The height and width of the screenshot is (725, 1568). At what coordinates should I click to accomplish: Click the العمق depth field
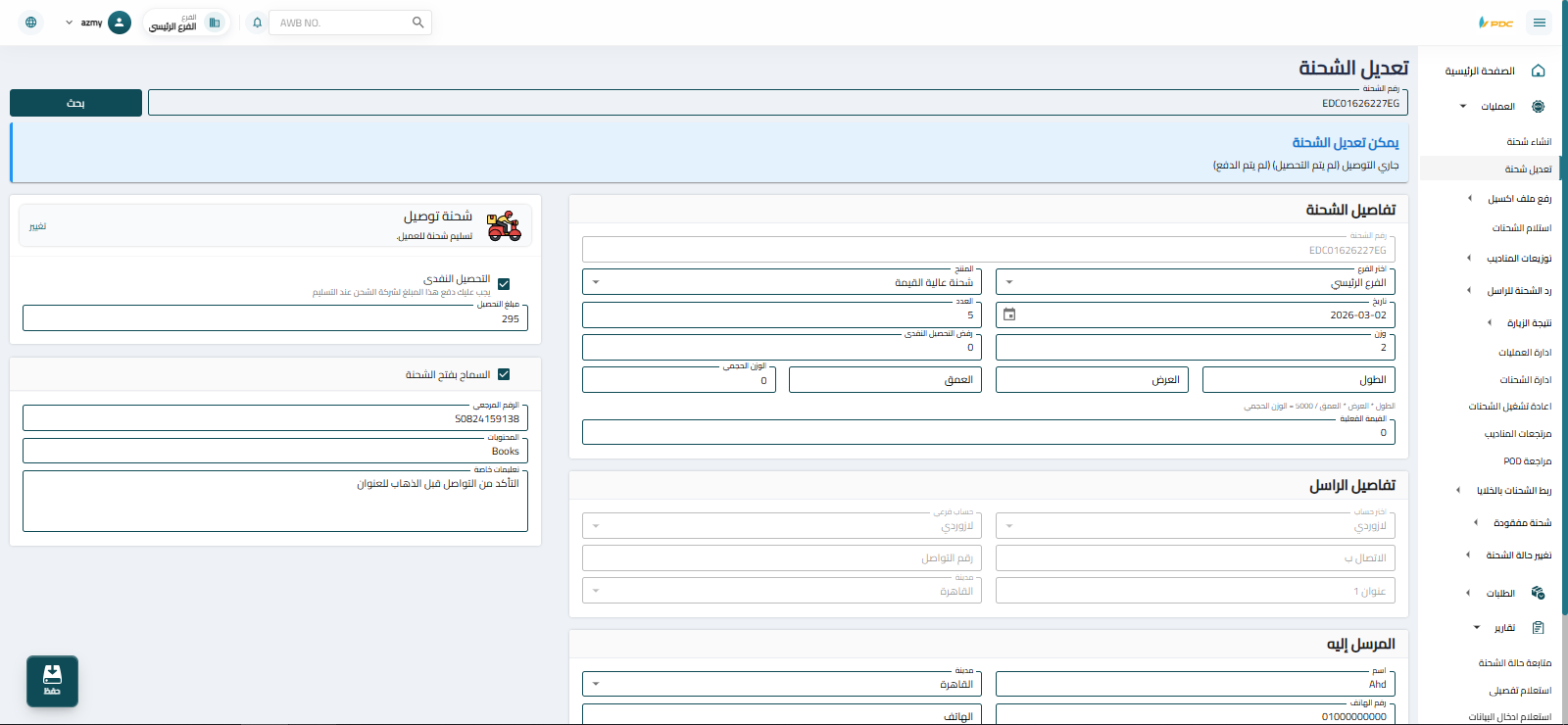[885, 379]
